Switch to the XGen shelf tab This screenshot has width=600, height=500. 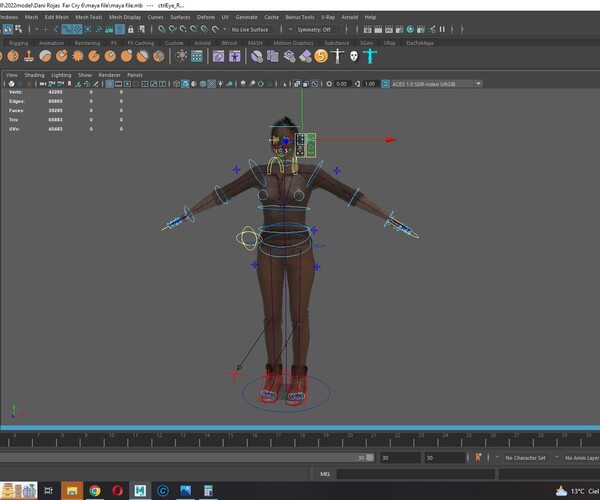pos(366,43)
